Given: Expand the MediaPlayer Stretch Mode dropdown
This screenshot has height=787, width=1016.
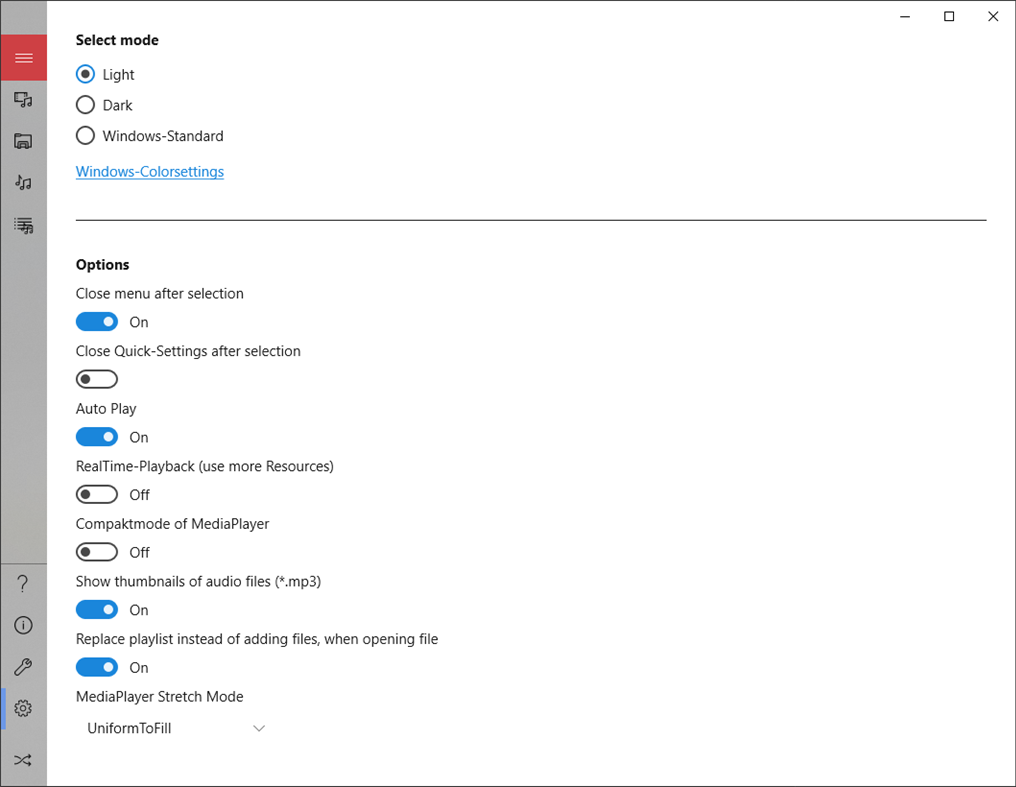Looking at the screenshot, I should click(x=176, y=728).
